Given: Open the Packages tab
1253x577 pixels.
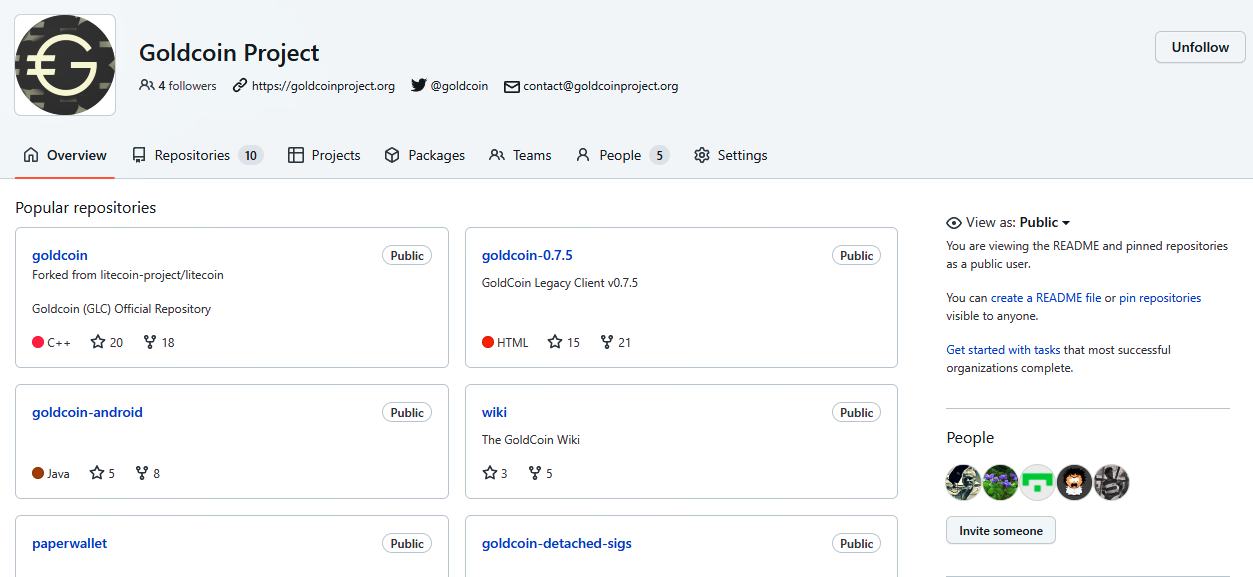Looking at the screenshot, I should [425, 155].
